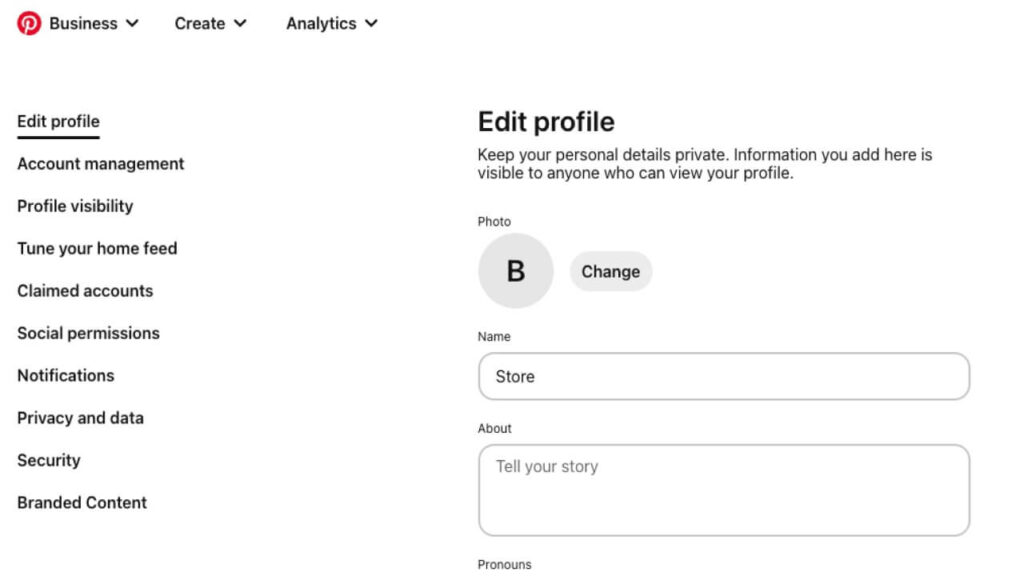Open Notifications settings
The height and width of the screenshot is (576, 1024).
66,376
